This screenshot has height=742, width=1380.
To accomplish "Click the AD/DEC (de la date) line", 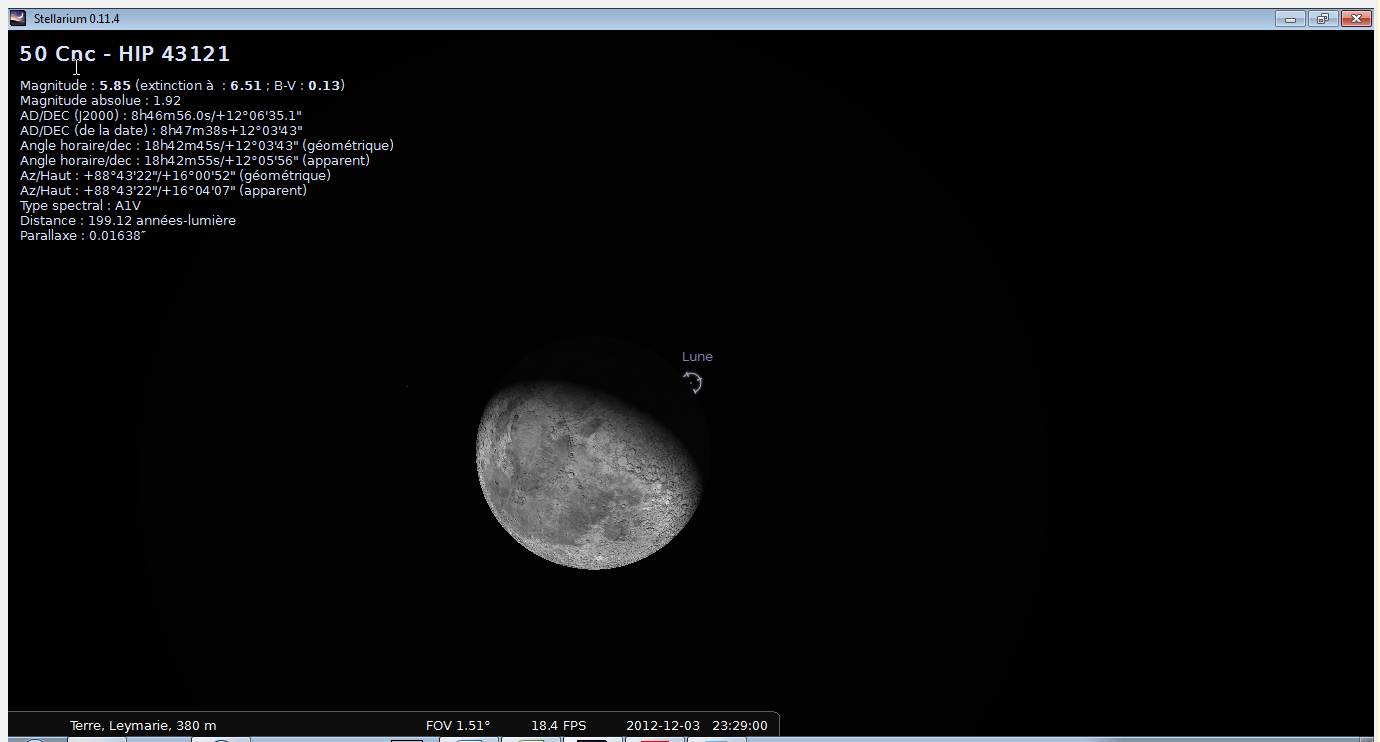I will (161, 131).
